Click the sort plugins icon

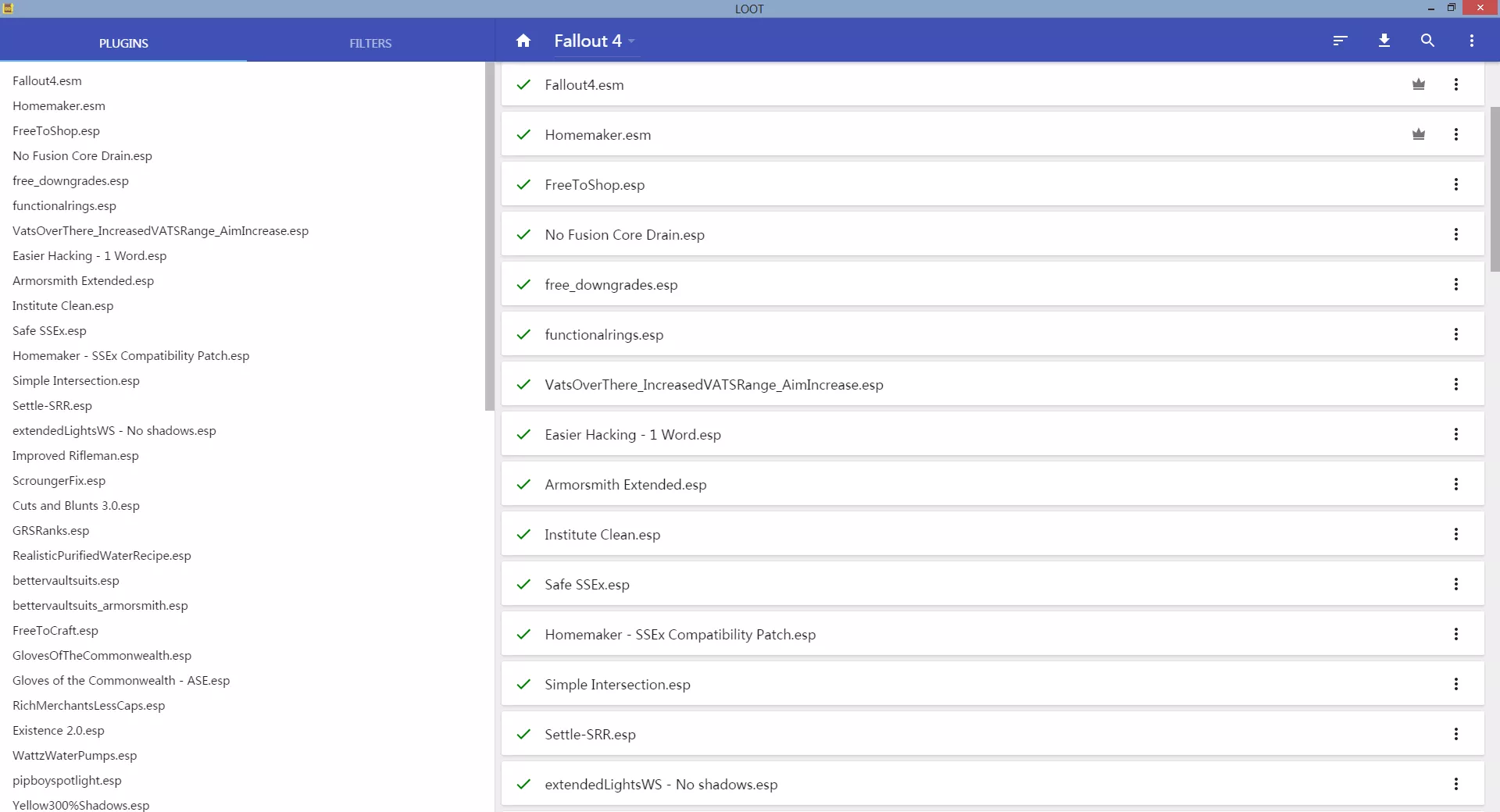(1341, 41)
